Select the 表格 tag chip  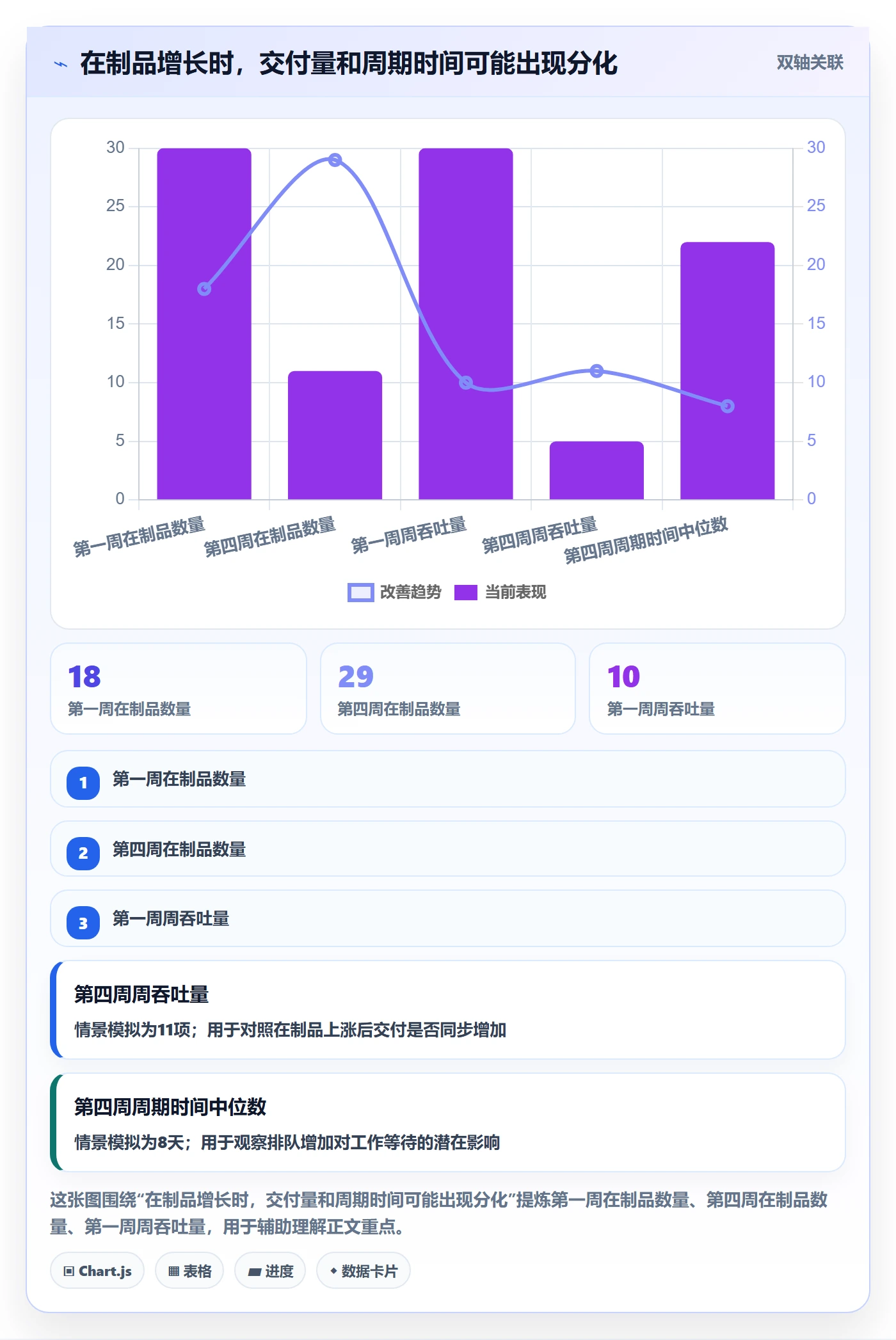tap(189, 1271)
